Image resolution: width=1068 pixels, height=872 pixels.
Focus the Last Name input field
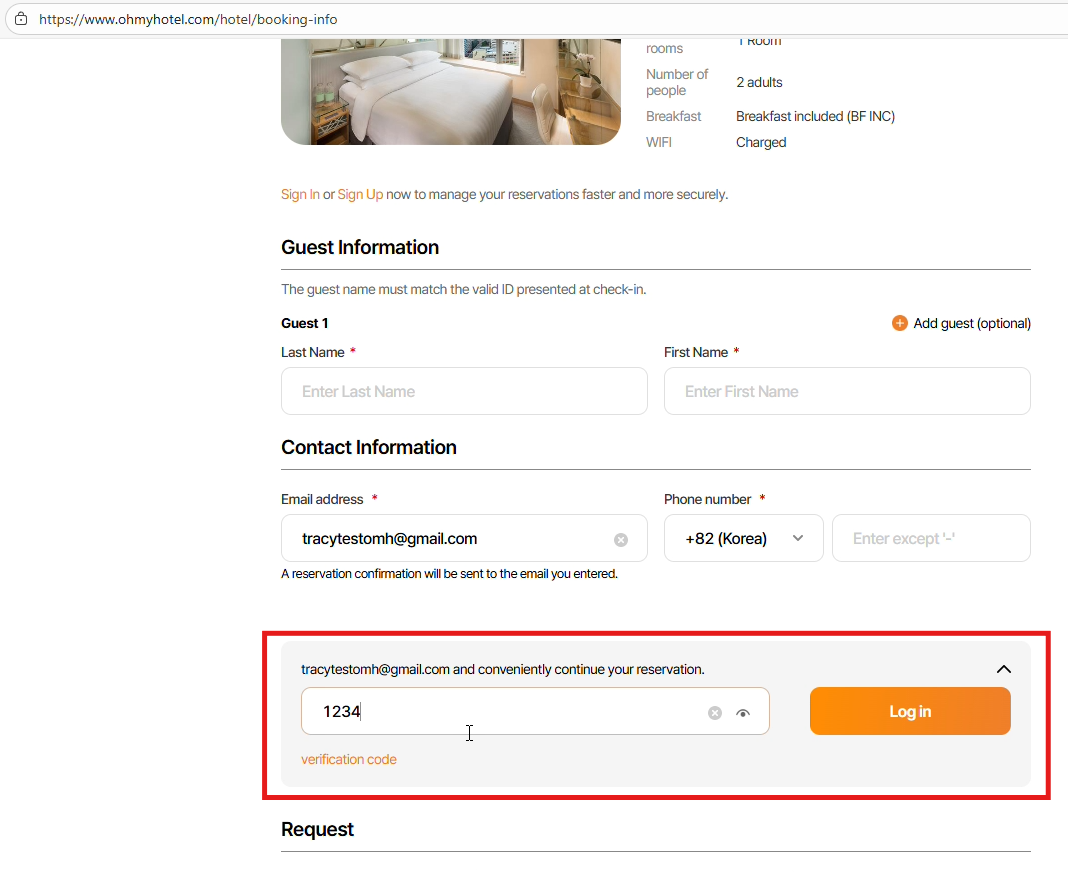click(x=464, y=391)
